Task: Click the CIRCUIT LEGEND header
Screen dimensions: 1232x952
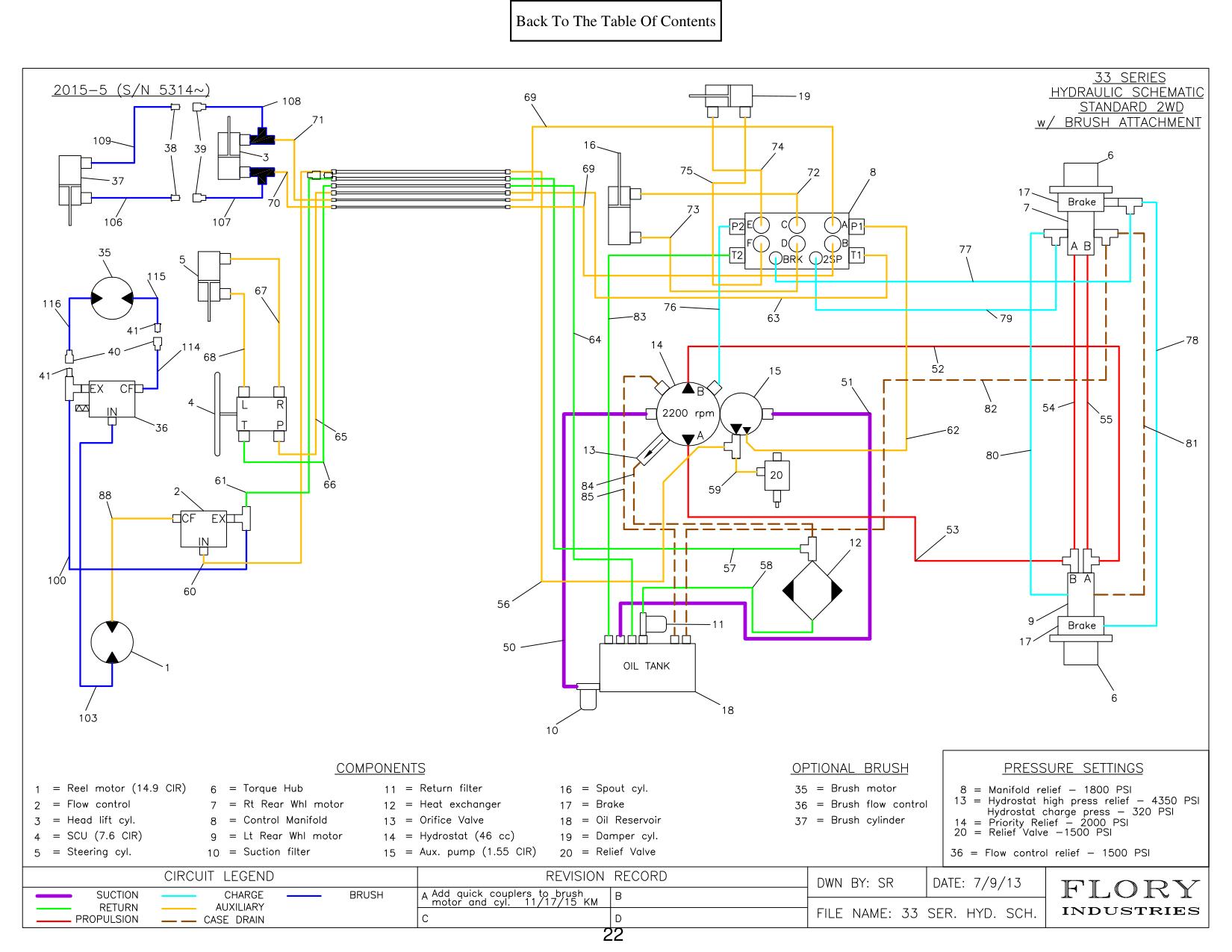Action: point(219,876)
